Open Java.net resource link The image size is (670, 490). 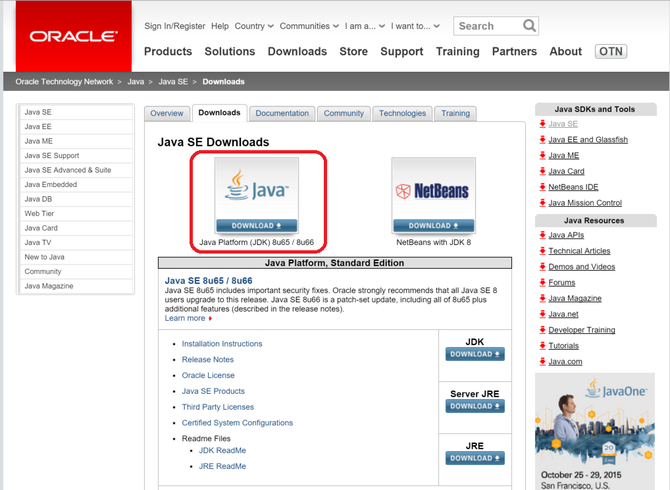[563, 314]
